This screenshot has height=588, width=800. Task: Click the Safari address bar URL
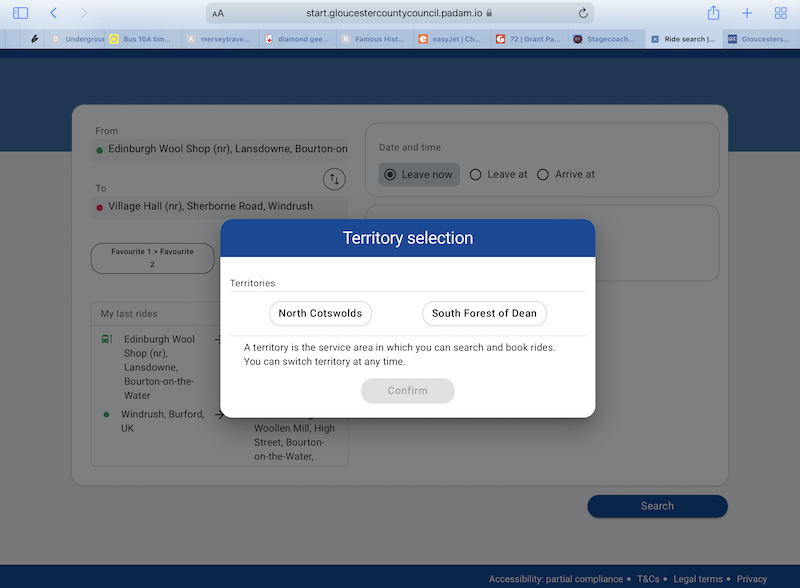[398, 14]
